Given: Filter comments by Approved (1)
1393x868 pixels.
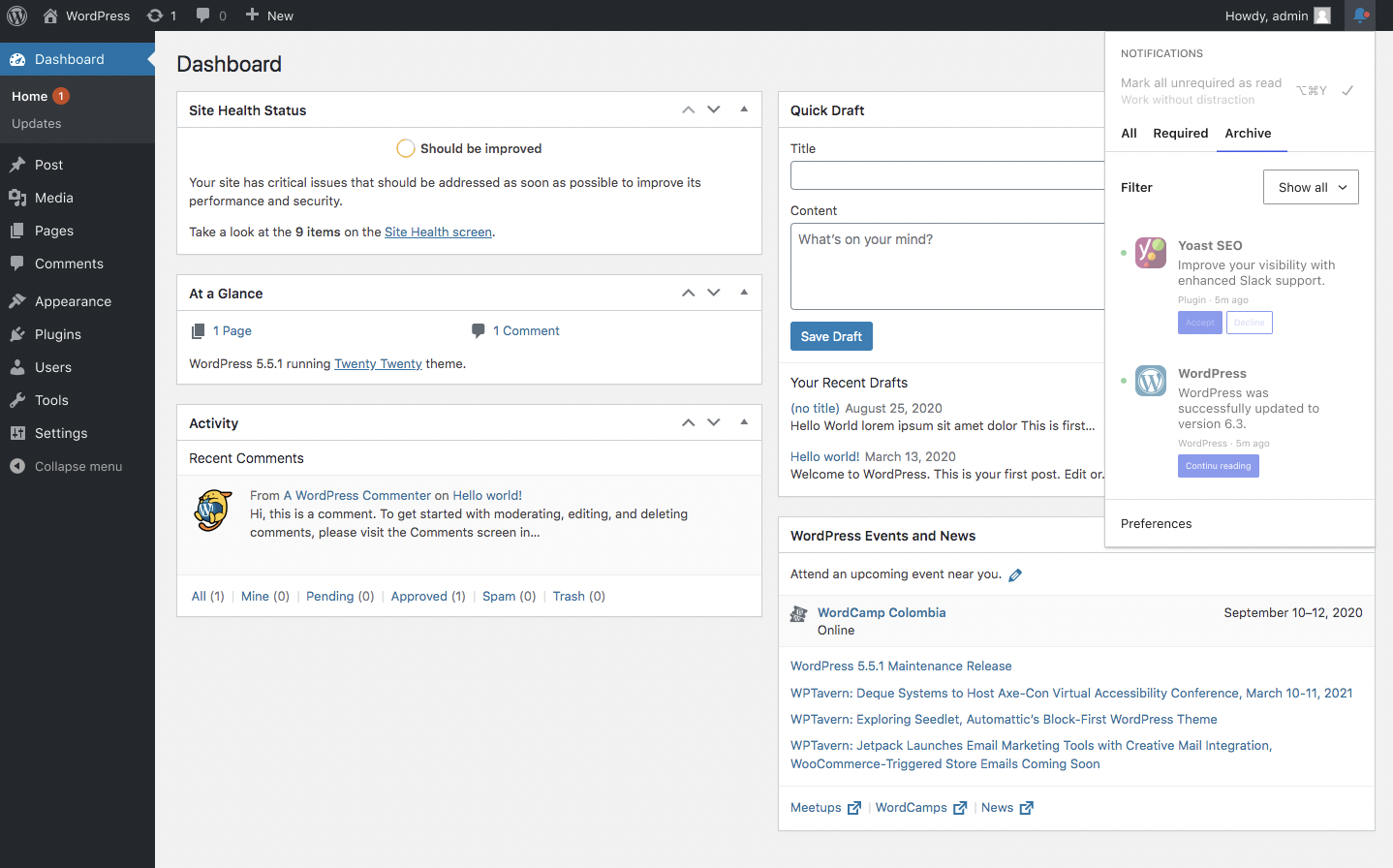Looking at the screenshot, I should (x=428, y=597).
